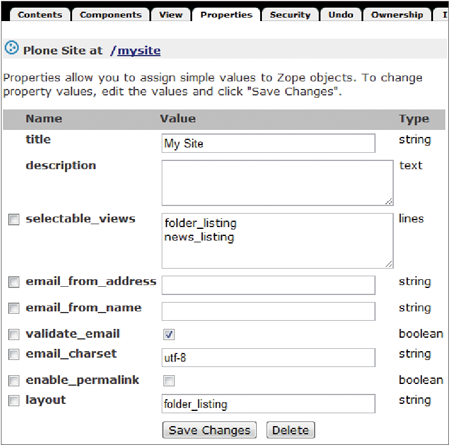Click the title value field

[x=268, y=143]
